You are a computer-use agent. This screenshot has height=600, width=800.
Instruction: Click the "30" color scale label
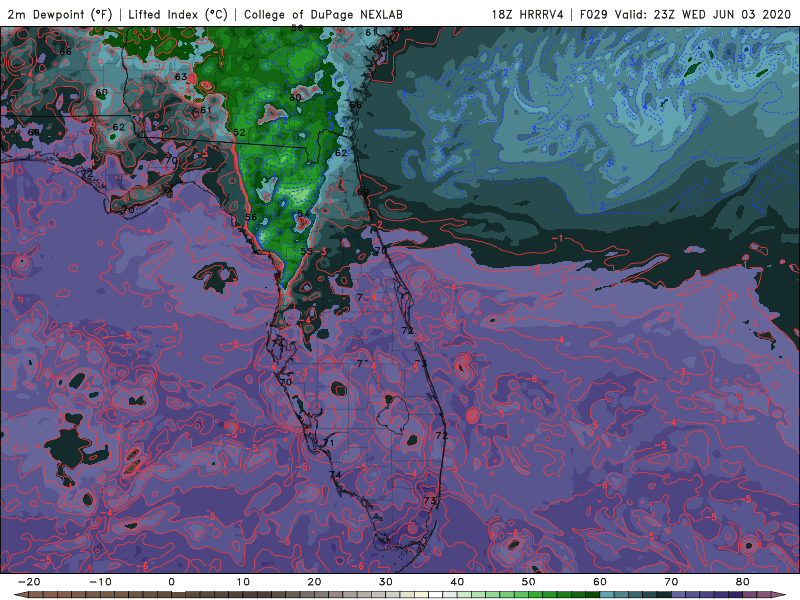click(x=386, y=582)
